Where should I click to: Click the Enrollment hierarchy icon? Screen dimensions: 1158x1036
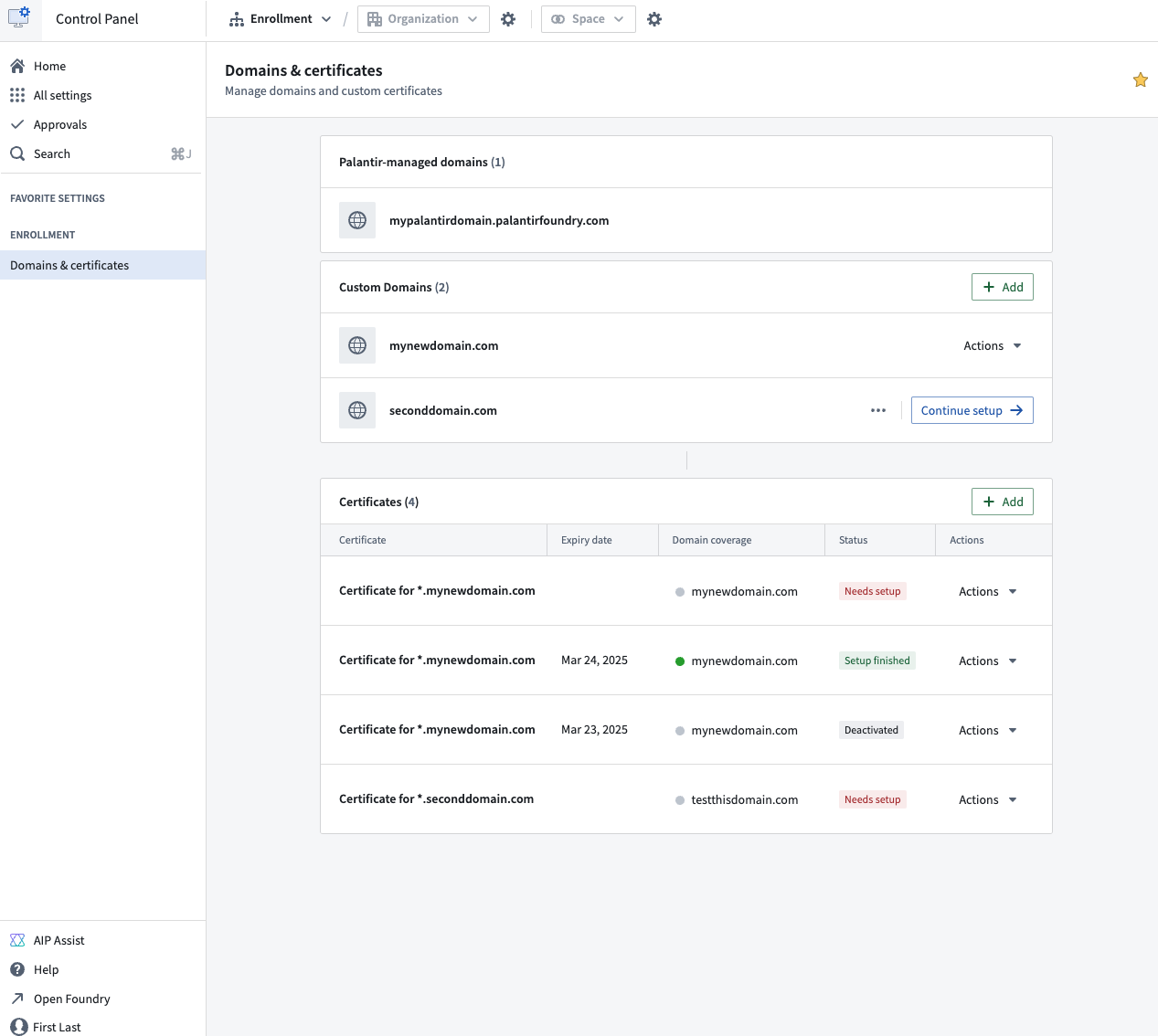[237, 19]
